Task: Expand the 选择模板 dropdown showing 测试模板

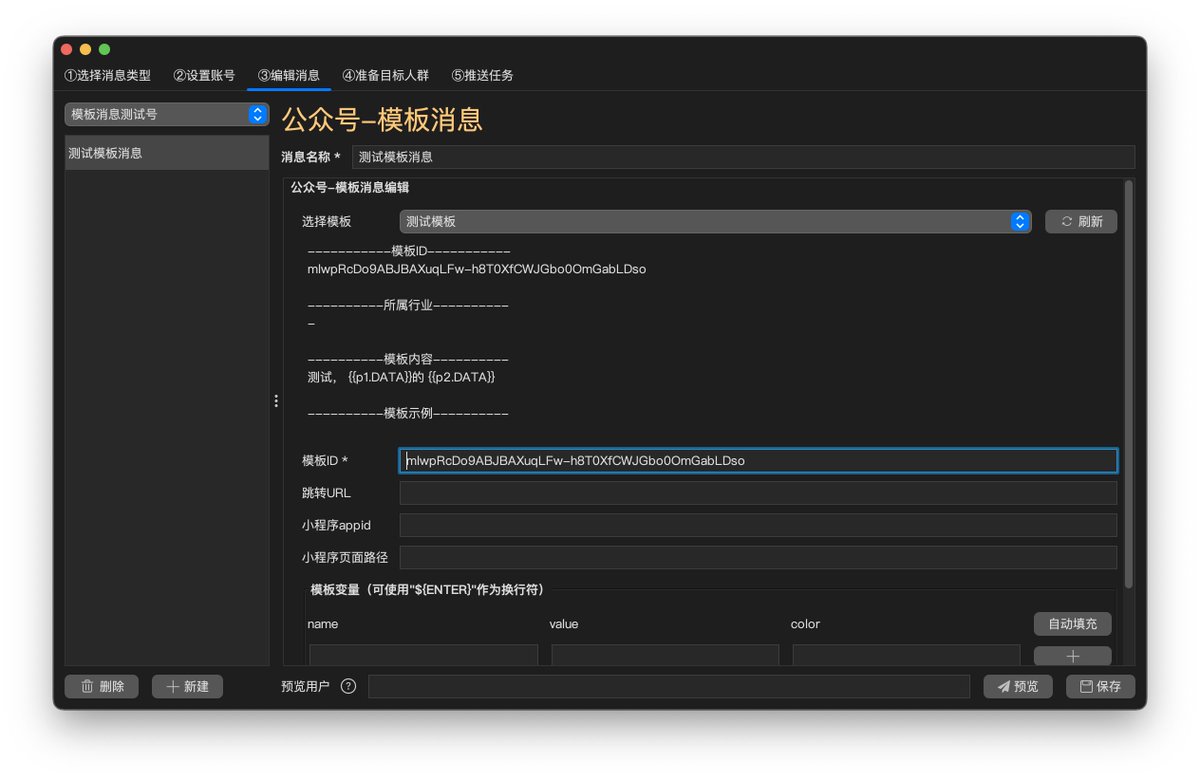Action: pyautogui.click(x=715, y=221)
